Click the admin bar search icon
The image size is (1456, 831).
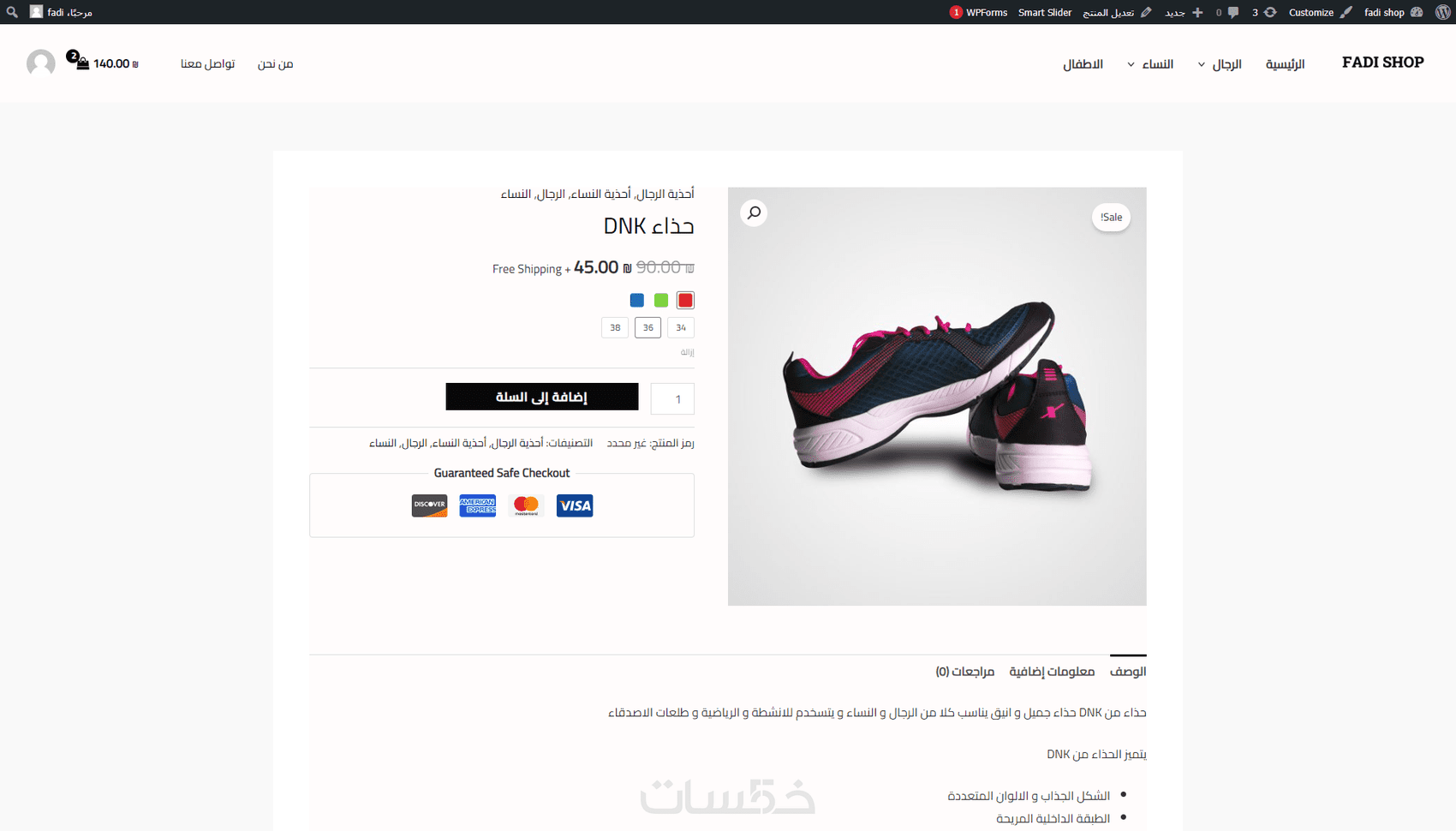[x=12, y=12]
